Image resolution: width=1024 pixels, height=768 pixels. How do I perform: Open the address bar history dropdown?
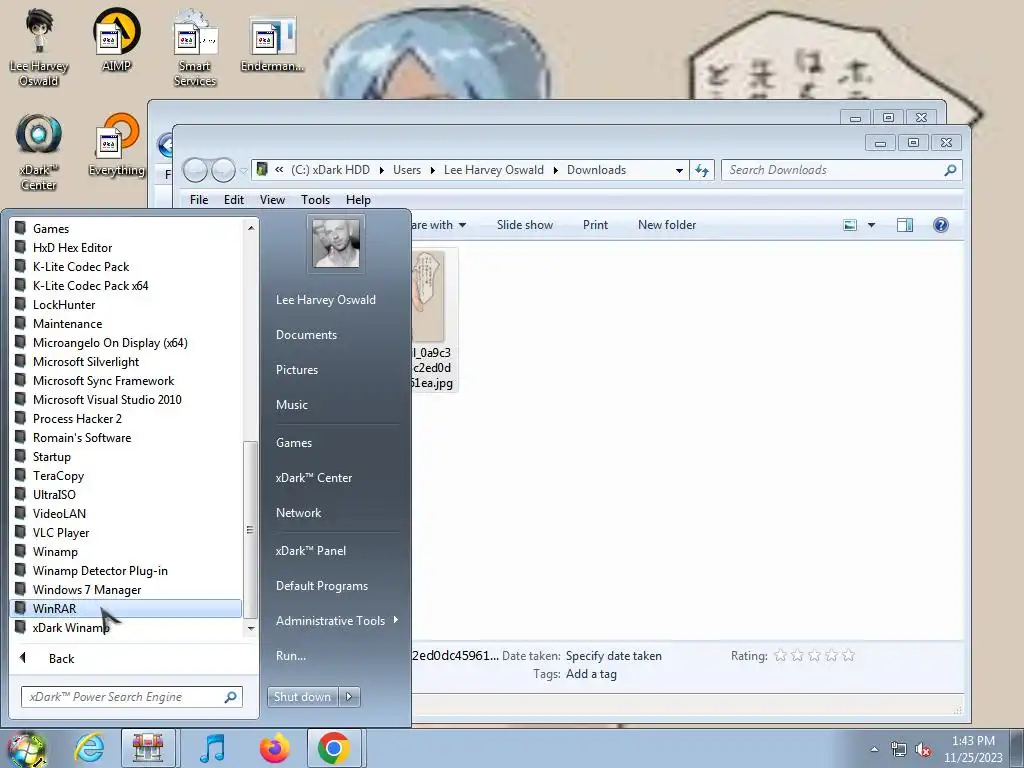click(679, 170)
